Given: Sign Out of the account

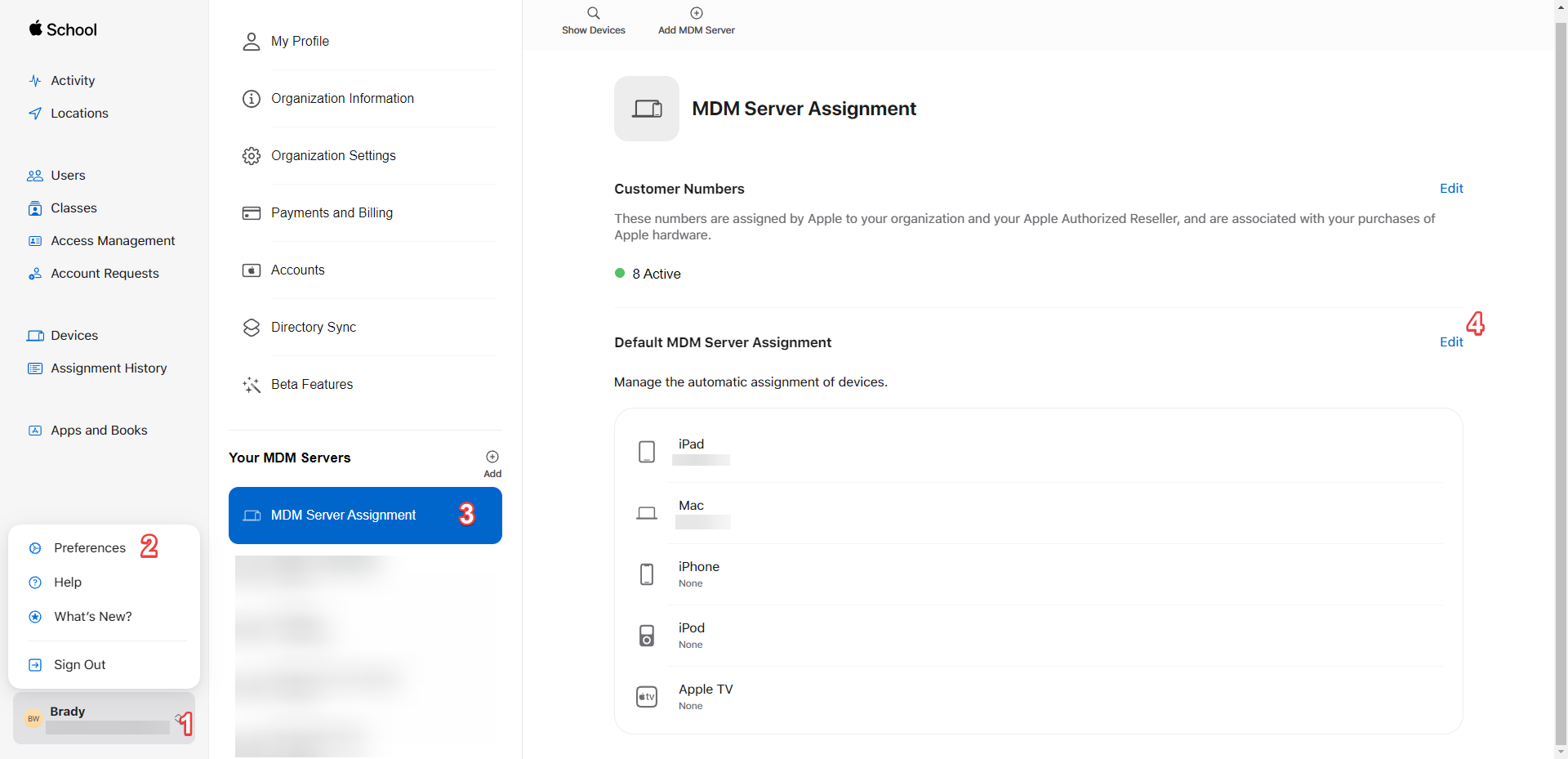Looking at the screenshot, I should point(78,664).
